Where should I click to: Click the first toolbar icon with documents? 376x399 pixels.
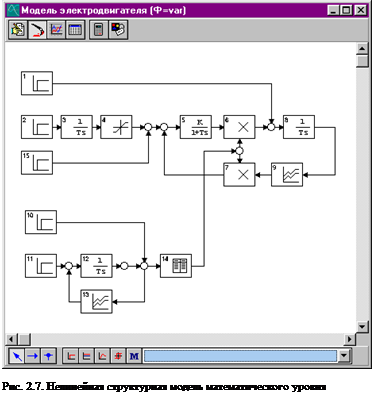click(x=18, y=30)
